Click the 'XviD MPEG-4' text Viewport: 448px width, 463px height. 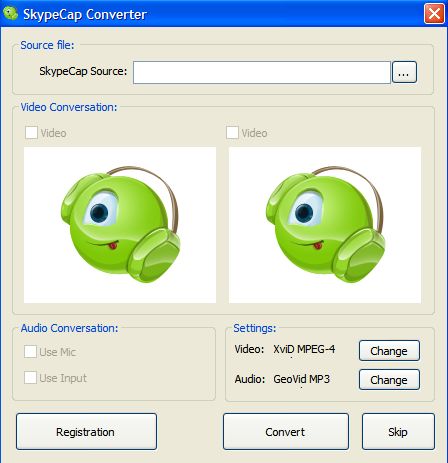[x=304, y=349]
